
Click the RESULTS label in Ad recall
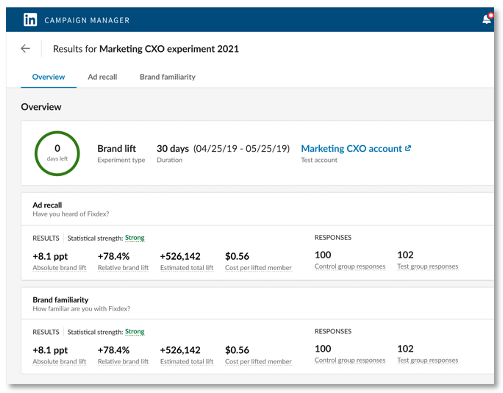tap(46, 238)
